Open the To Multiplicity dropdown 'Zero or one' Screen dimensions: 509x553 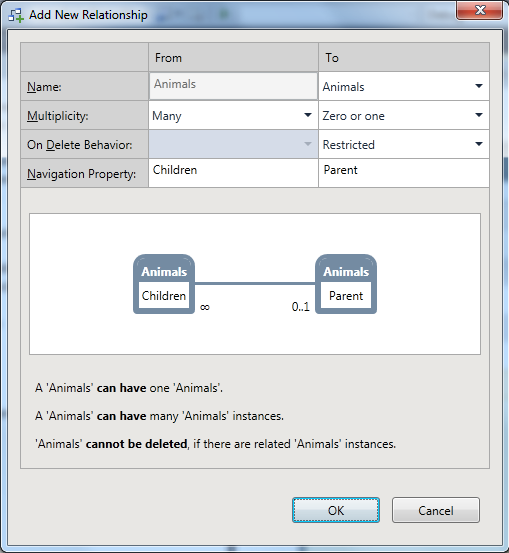[404, 115]
